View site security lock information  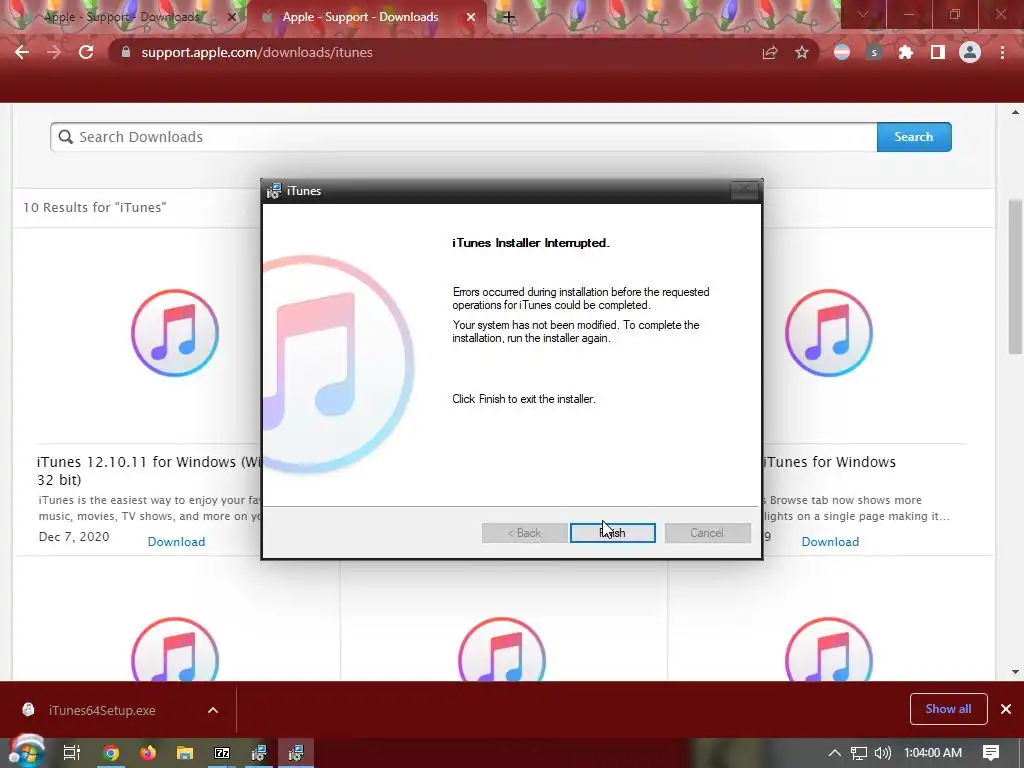coord(125,52)
